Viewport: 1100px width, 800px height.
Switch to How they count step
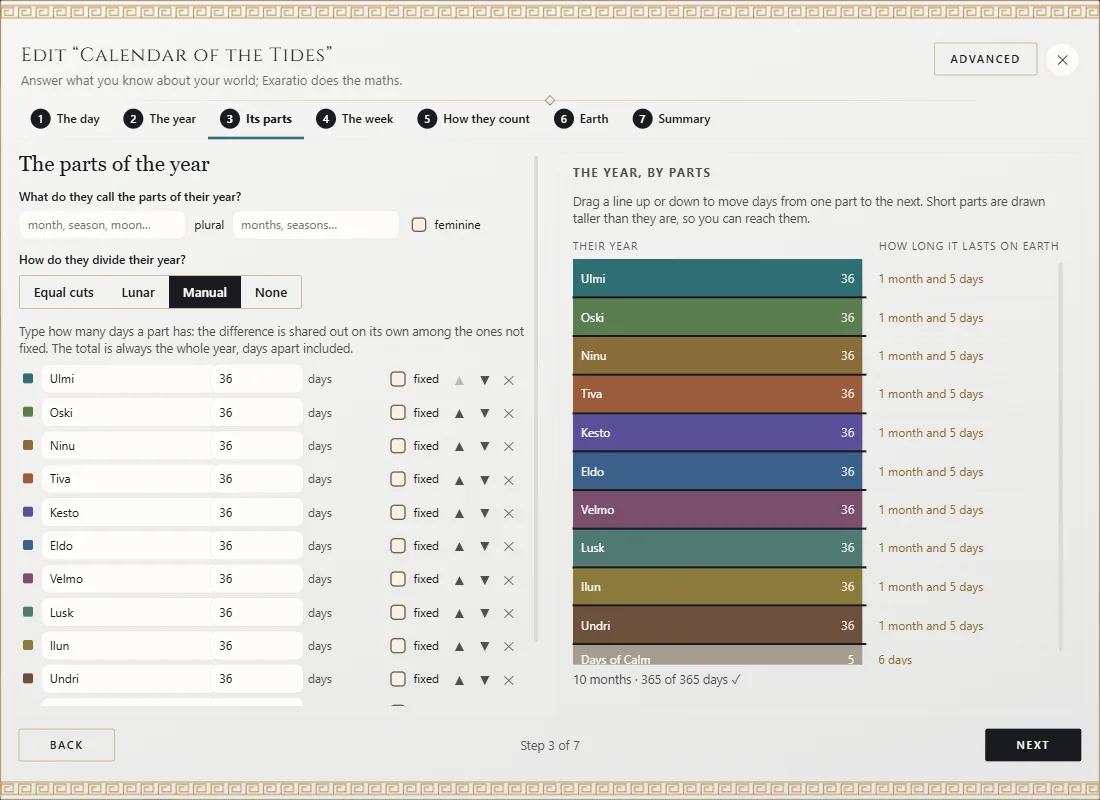click(474, 119)
